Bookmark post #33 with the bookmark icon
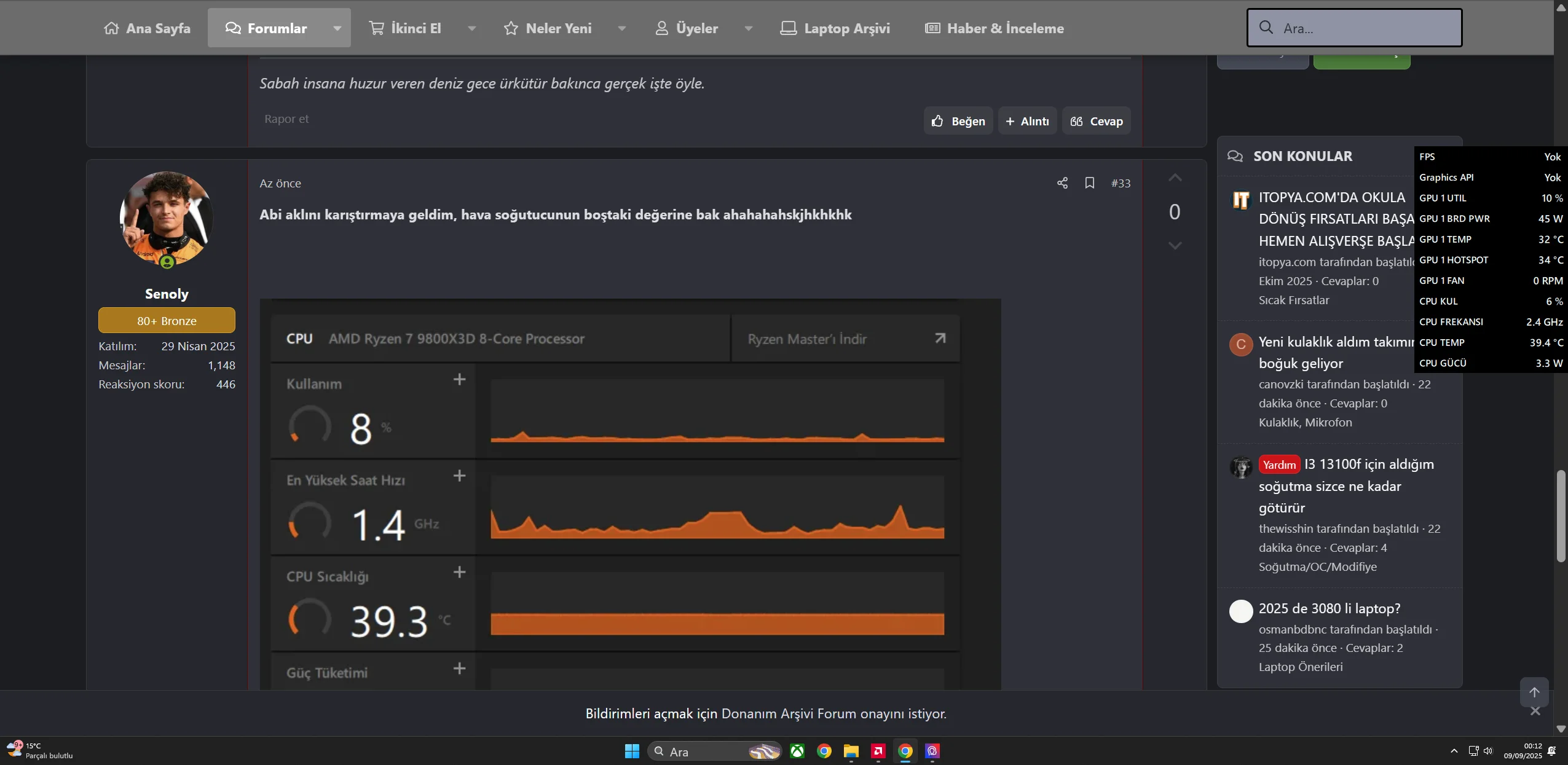 1090,183
